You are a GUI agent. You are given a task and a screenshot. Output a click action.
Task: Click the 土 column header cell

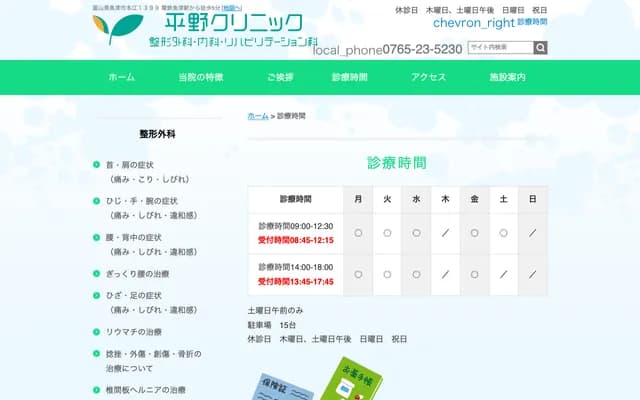[504, 199]
